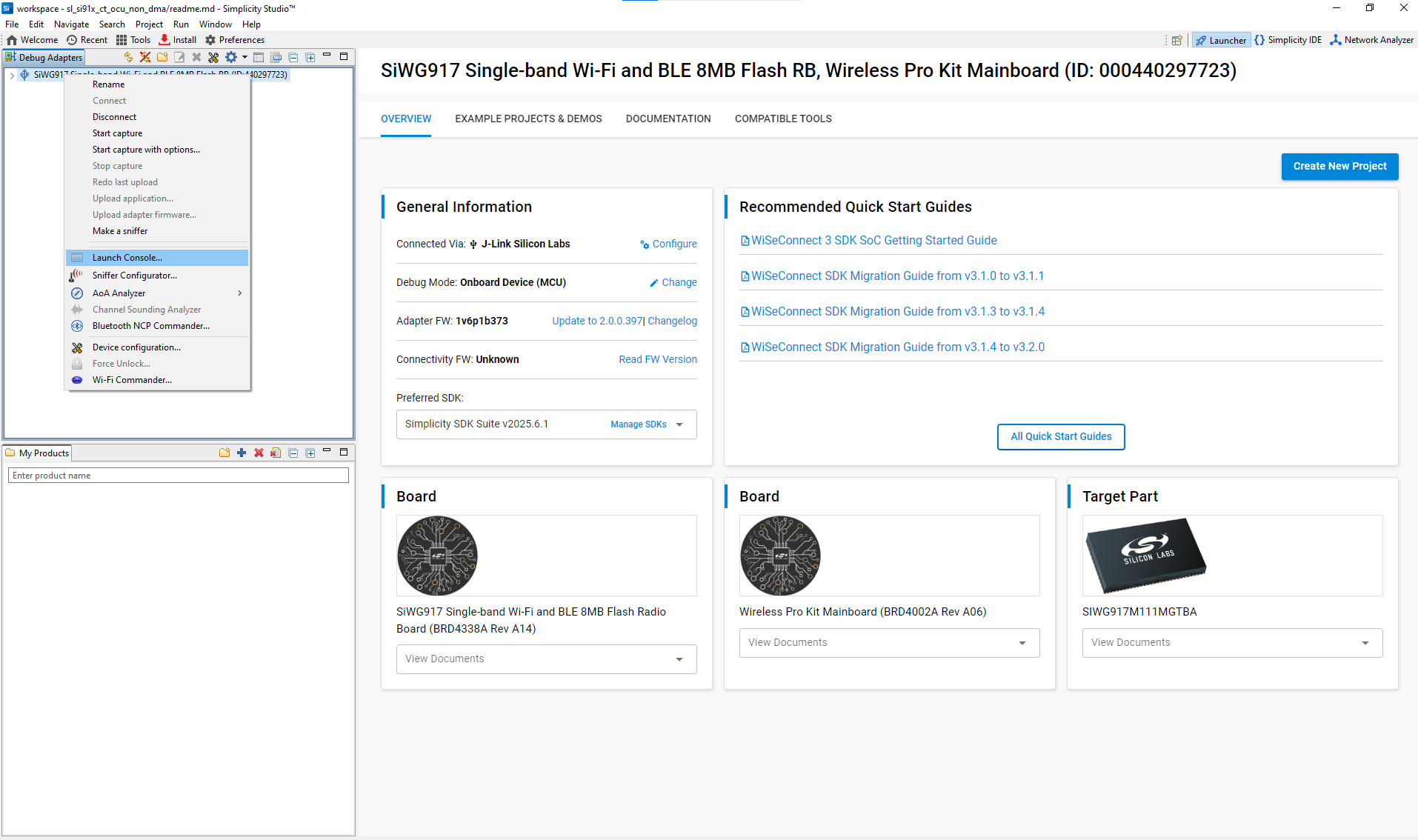Click the Tools grid icon in toolbar
Screen dimensions: 1418x840
point(133,40)
